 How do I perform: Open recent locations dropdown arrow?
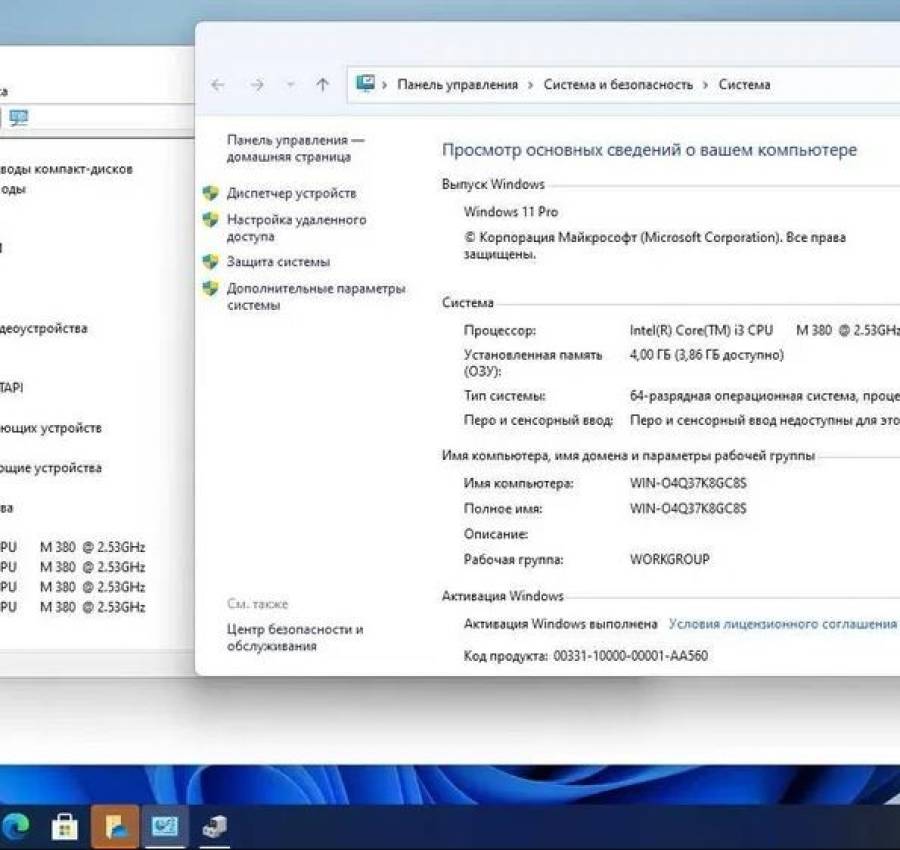click(x=290, y=86)
